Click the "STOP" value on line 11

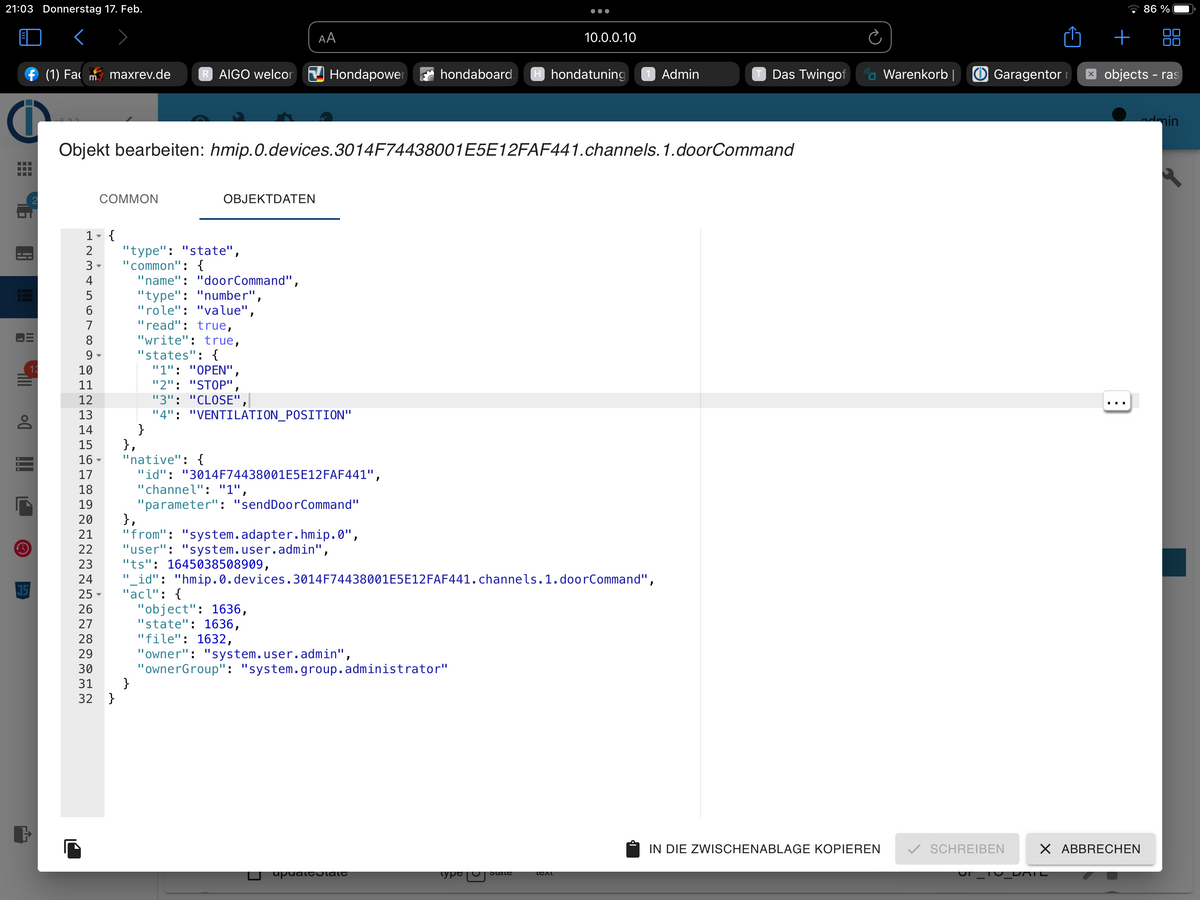210,385
